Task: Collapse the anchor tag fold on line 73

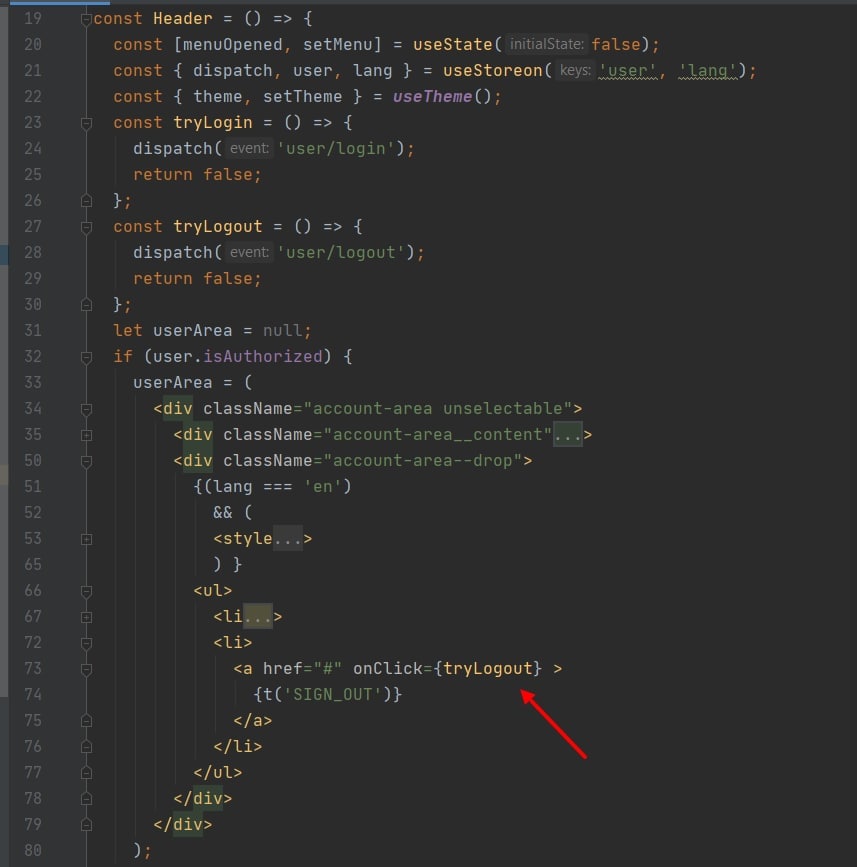Action: [x=86, y=669]
